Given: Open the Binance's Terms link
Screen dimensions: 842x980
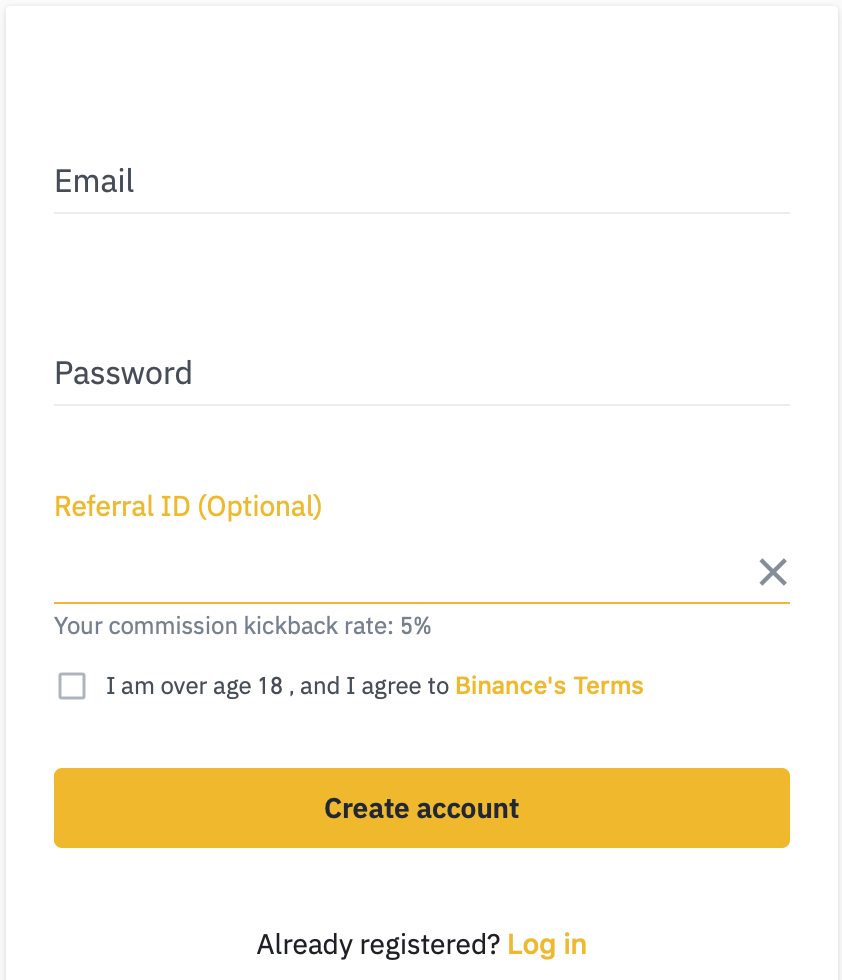Looking at the screenshot, I should tap(549, 686).
